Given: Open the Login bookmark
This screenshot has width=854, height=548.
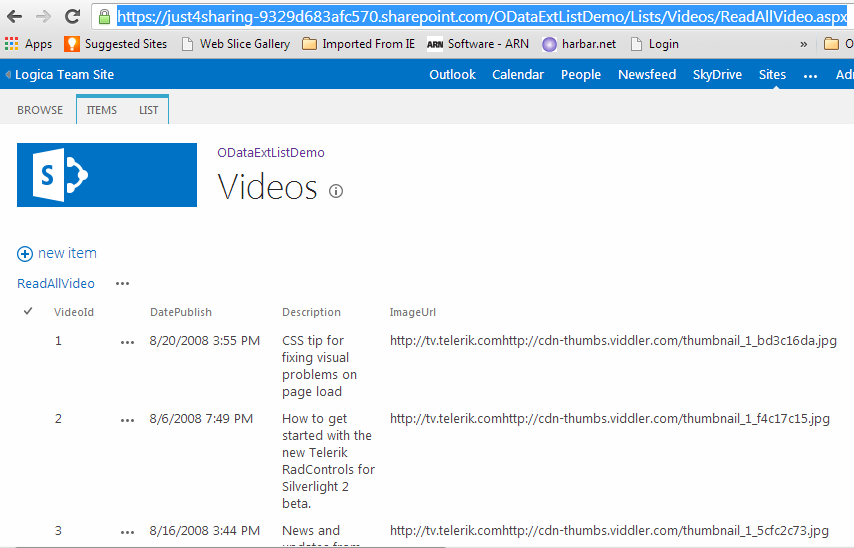Looking at the screenshot, I should (x=655, y=44).
